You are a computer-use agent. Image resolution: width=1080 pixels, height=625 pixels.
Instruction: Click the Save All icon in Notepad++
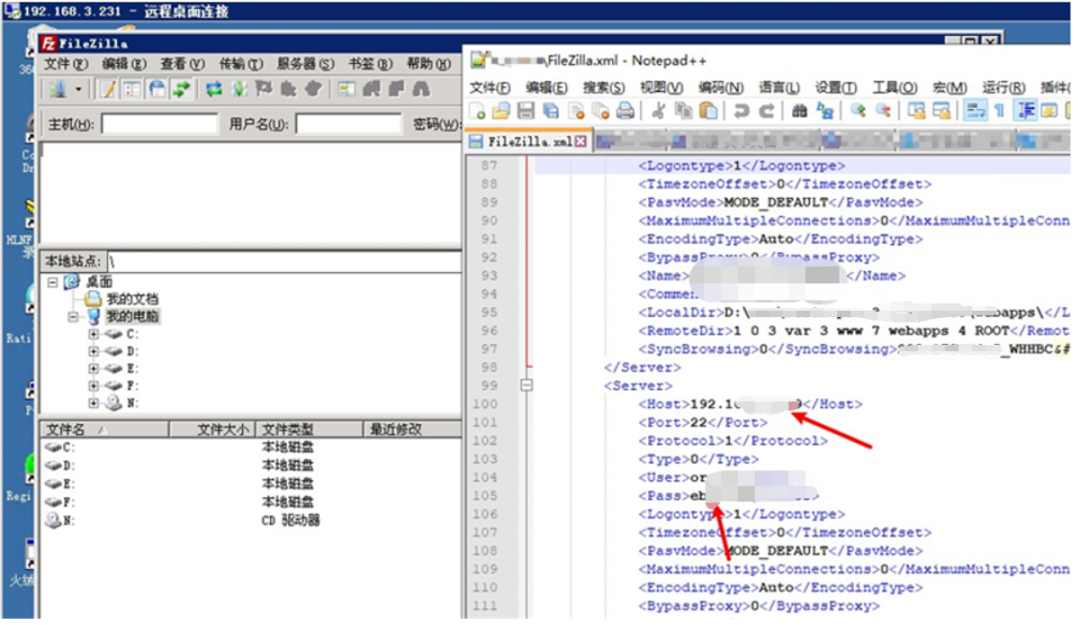tap(551, 110)
